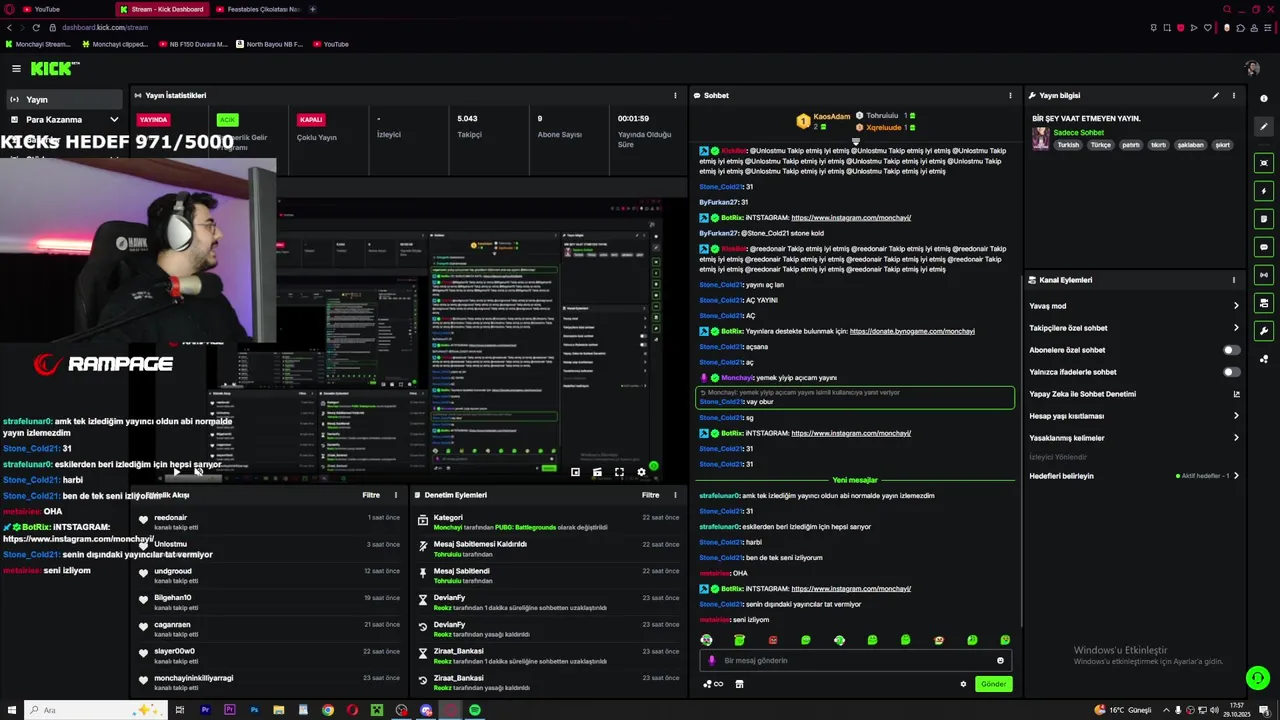The width and height of the screenshot is (1280, 720).
Task: Open activity feed panel options menu
Action: 395,495
